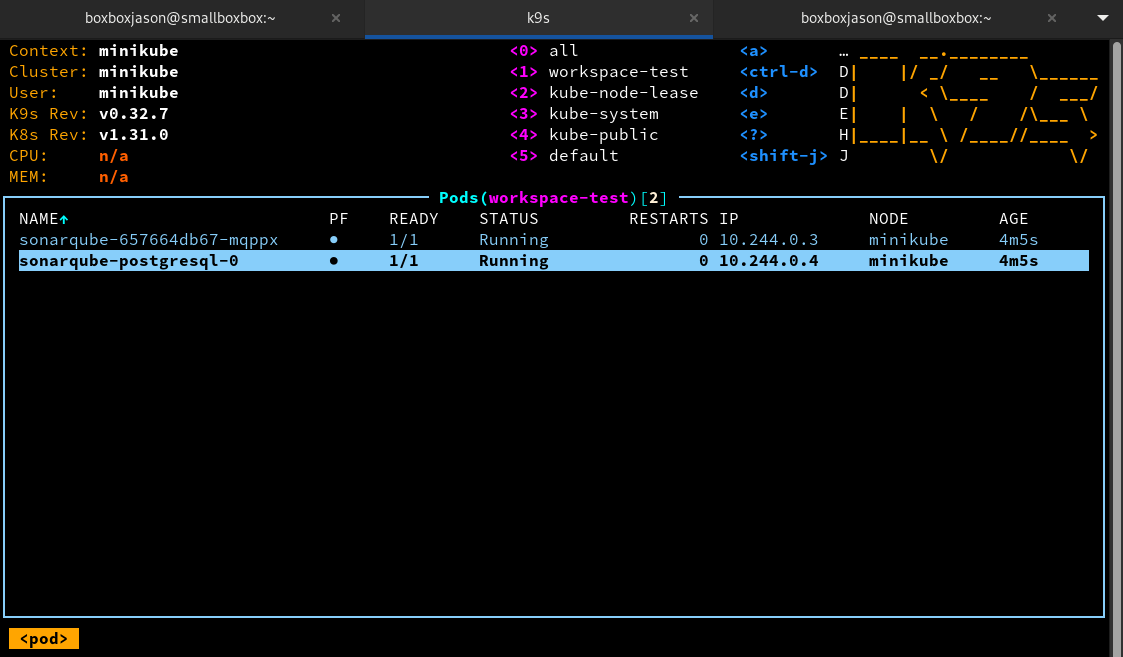This screenshot has width=1123, height=657.
Task: Click K9s Rev value v0.32.7
Action: [134, 114]
